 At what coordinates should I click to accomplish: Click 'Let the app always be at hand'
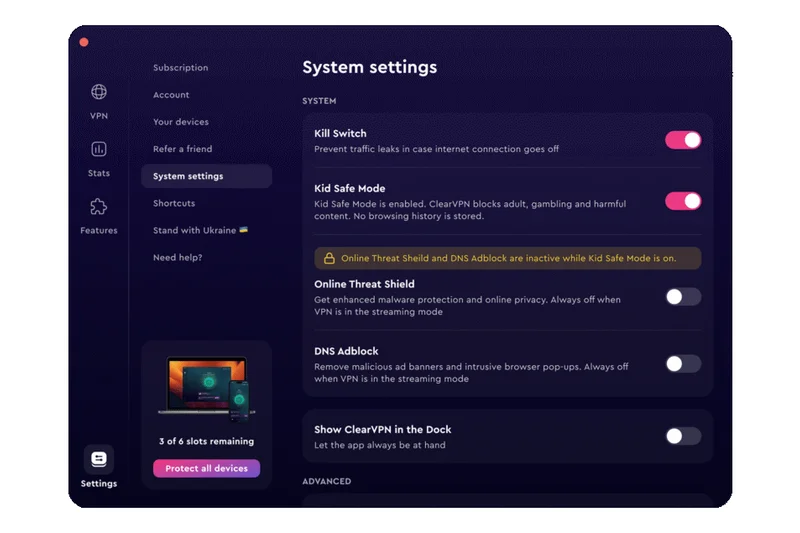[x=380, y=445]
